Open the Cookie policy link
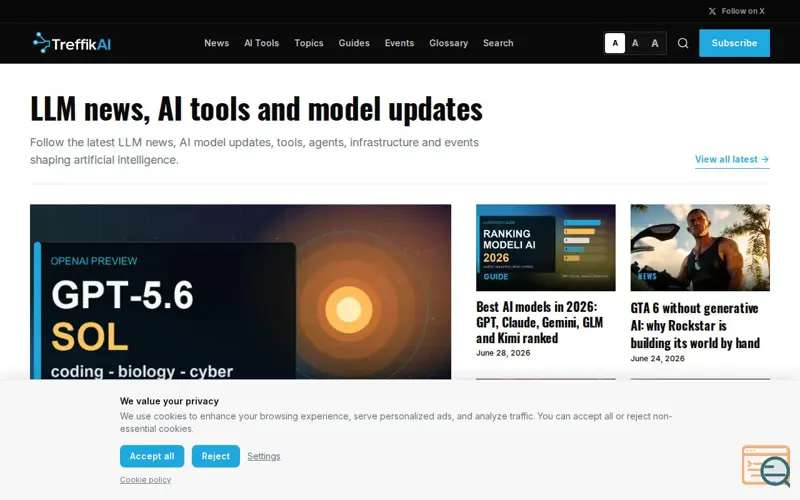Image resolution: width=800 pixels, height=500 pixels. click(x=145, y=480)
